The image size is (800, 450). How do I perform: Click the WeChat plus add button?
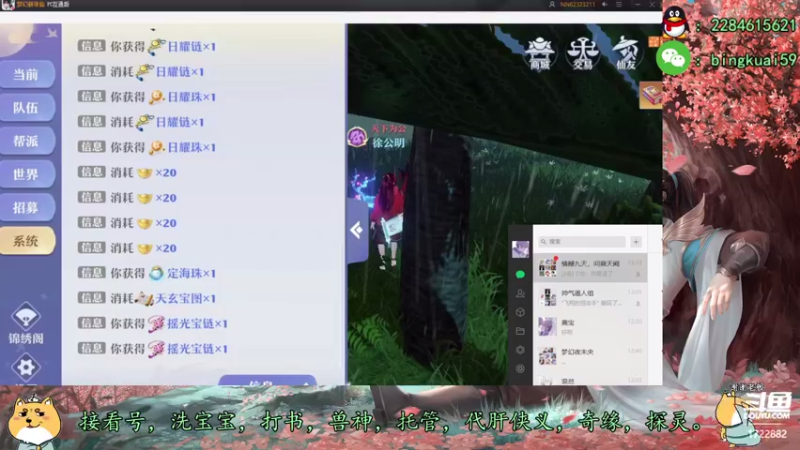[636, 242]
